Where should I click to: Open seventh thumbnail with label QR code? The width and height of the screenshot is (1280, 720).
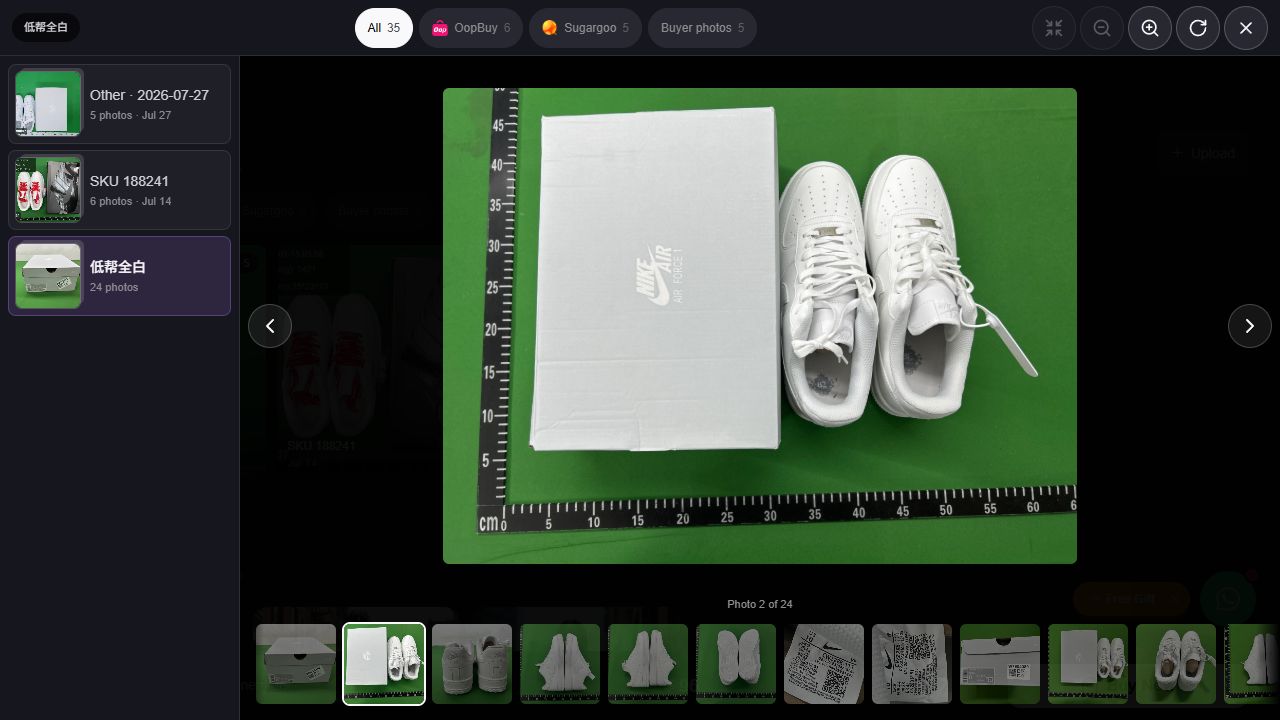coord(824,664)
